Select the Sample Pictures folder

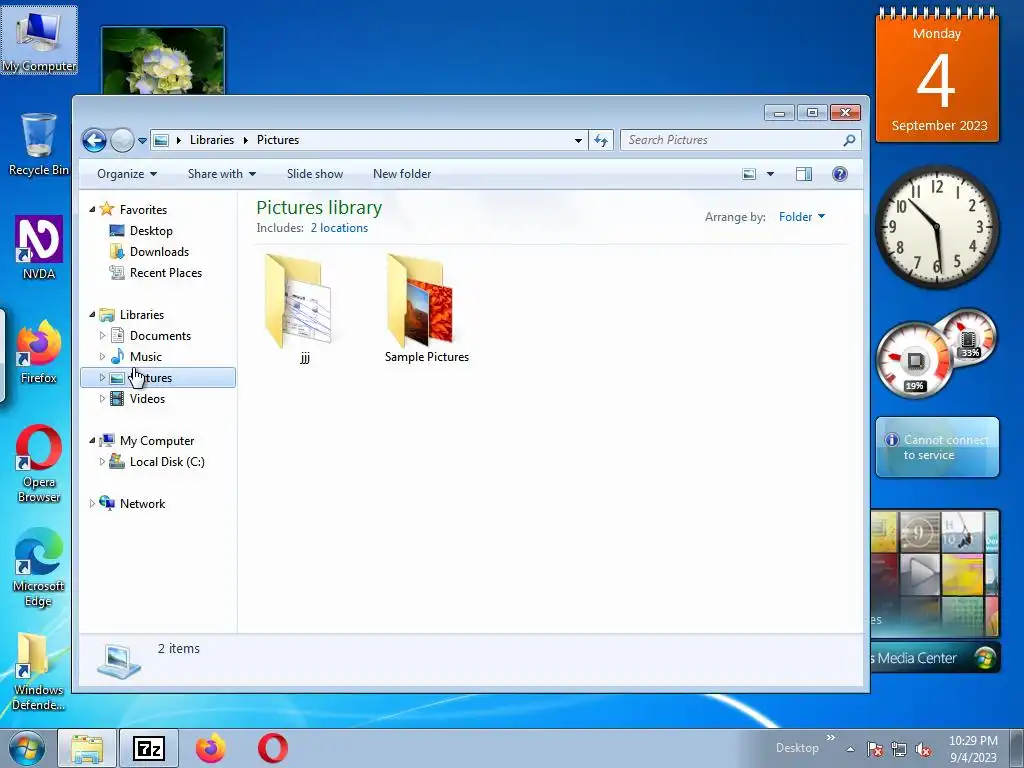[426, 309]
